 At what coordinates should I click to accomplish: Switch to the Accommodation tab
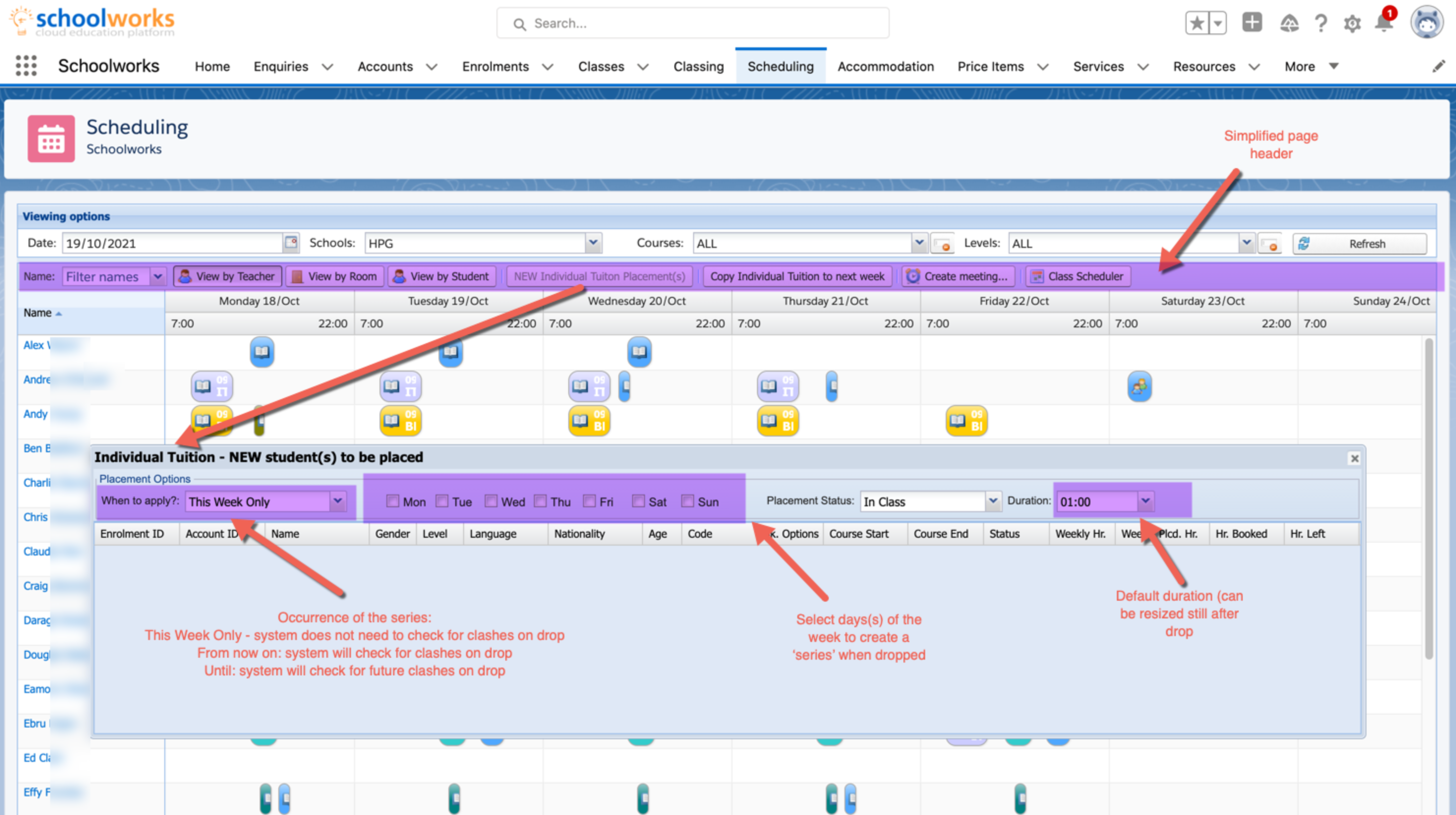pos(885,67)
